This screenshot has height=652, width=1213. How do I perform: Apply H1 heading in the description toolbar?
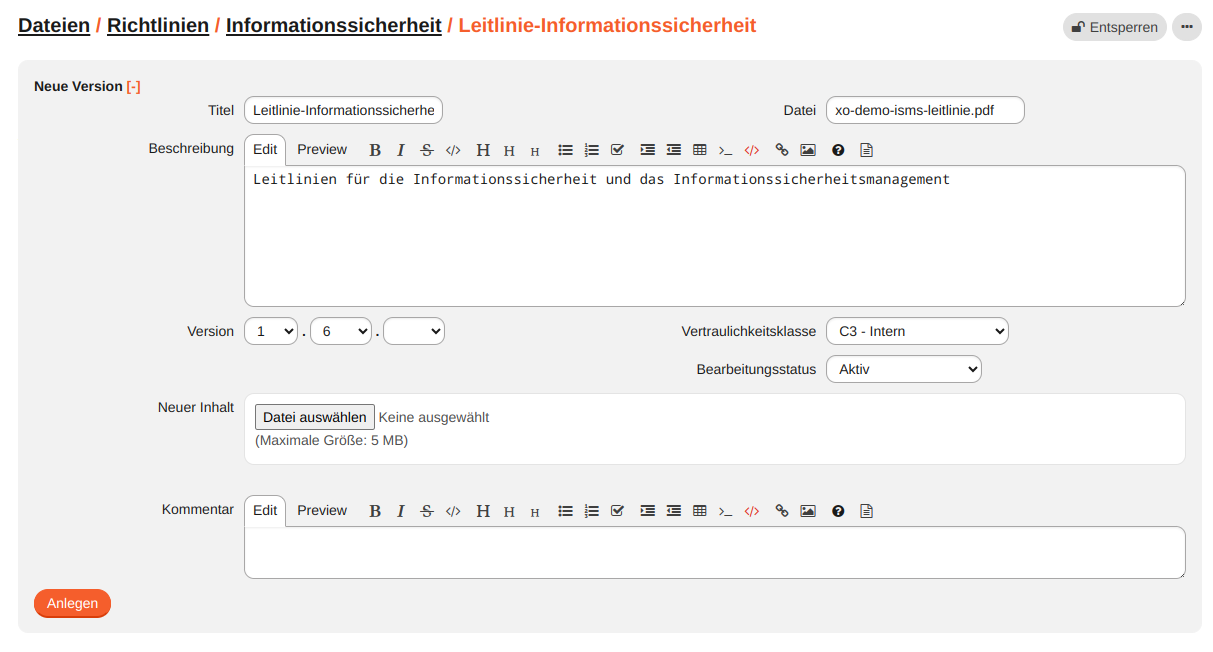click(x=483, y=150)
